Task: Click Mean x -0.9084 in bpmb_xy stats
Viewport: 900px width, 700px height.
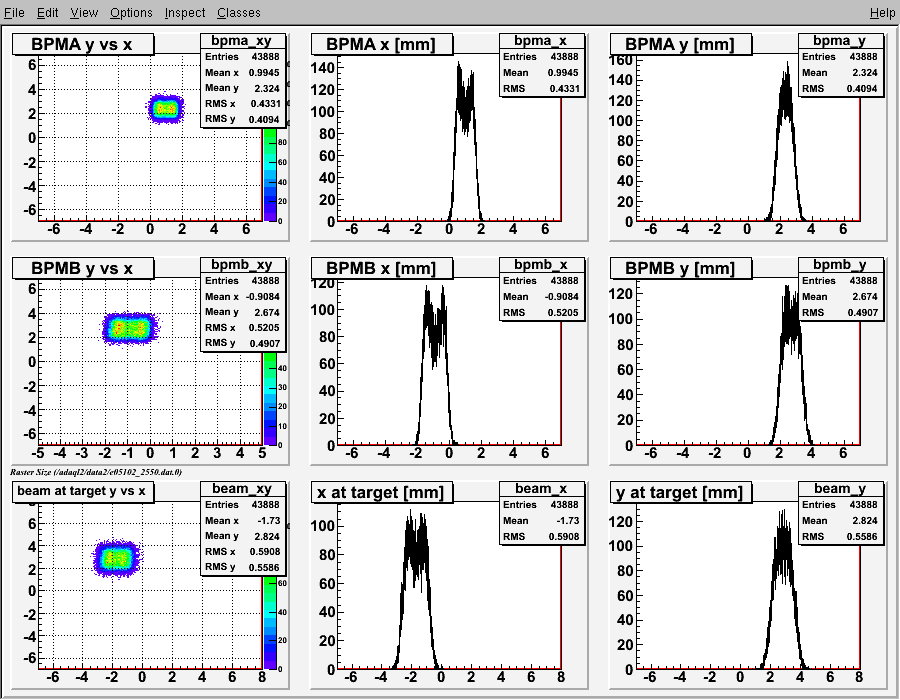Action: [242, 297]
